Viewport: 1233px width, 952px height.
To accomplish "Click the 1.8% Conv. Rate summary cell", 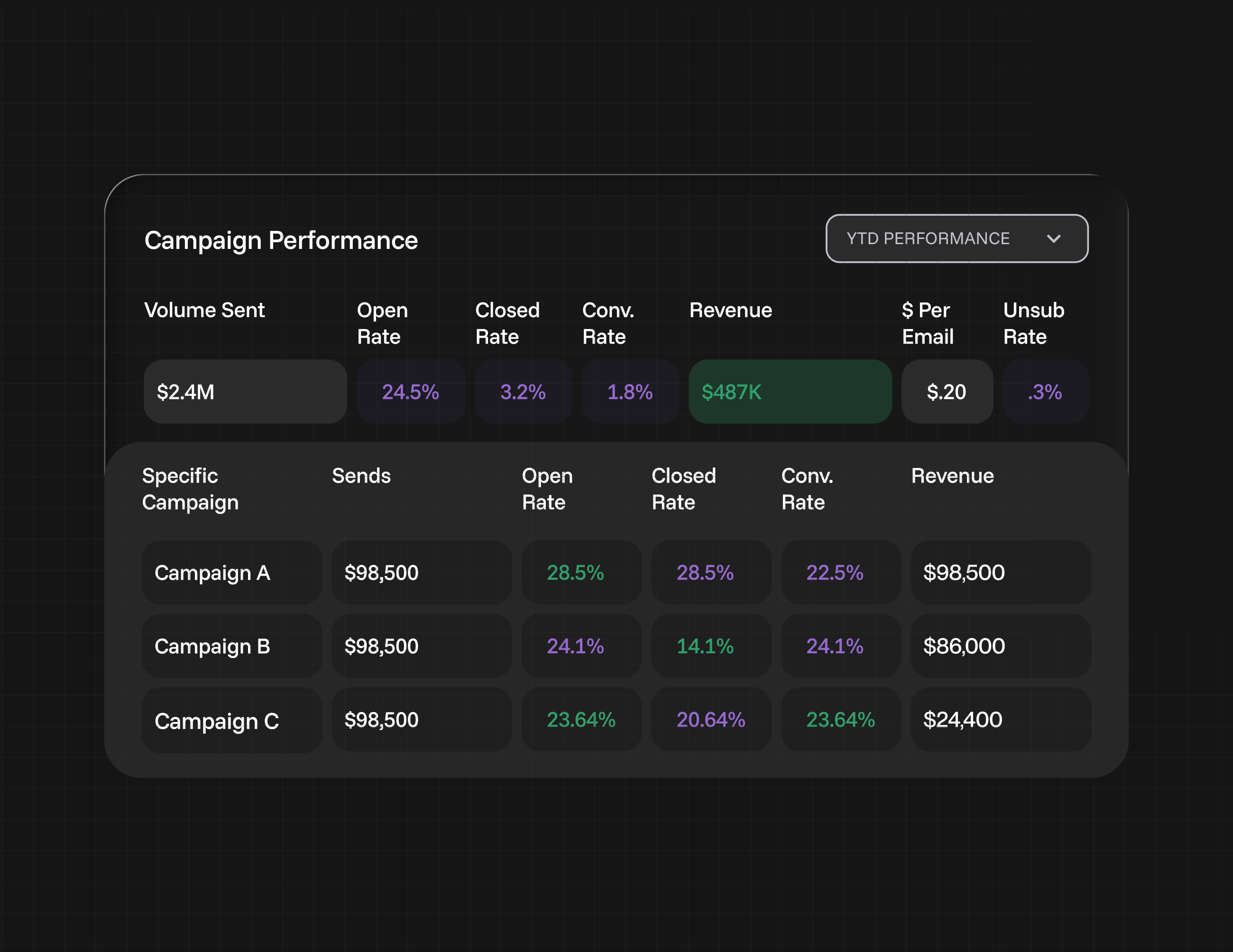I will pos(630,392).
